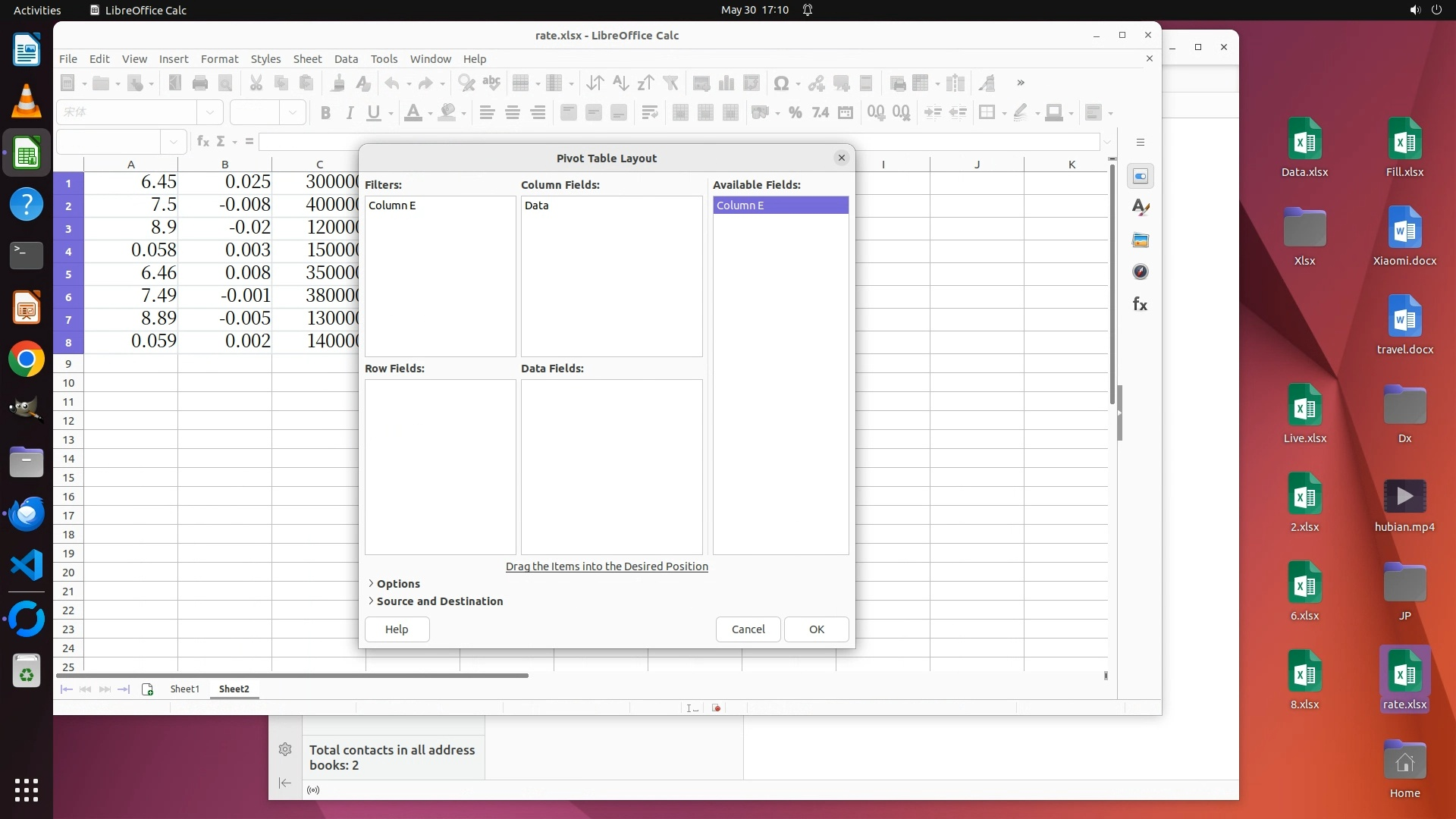Viewport: 1456px width, 819px height.
Task: Select Column E in Available Fields
Action: tap(780, 205)
